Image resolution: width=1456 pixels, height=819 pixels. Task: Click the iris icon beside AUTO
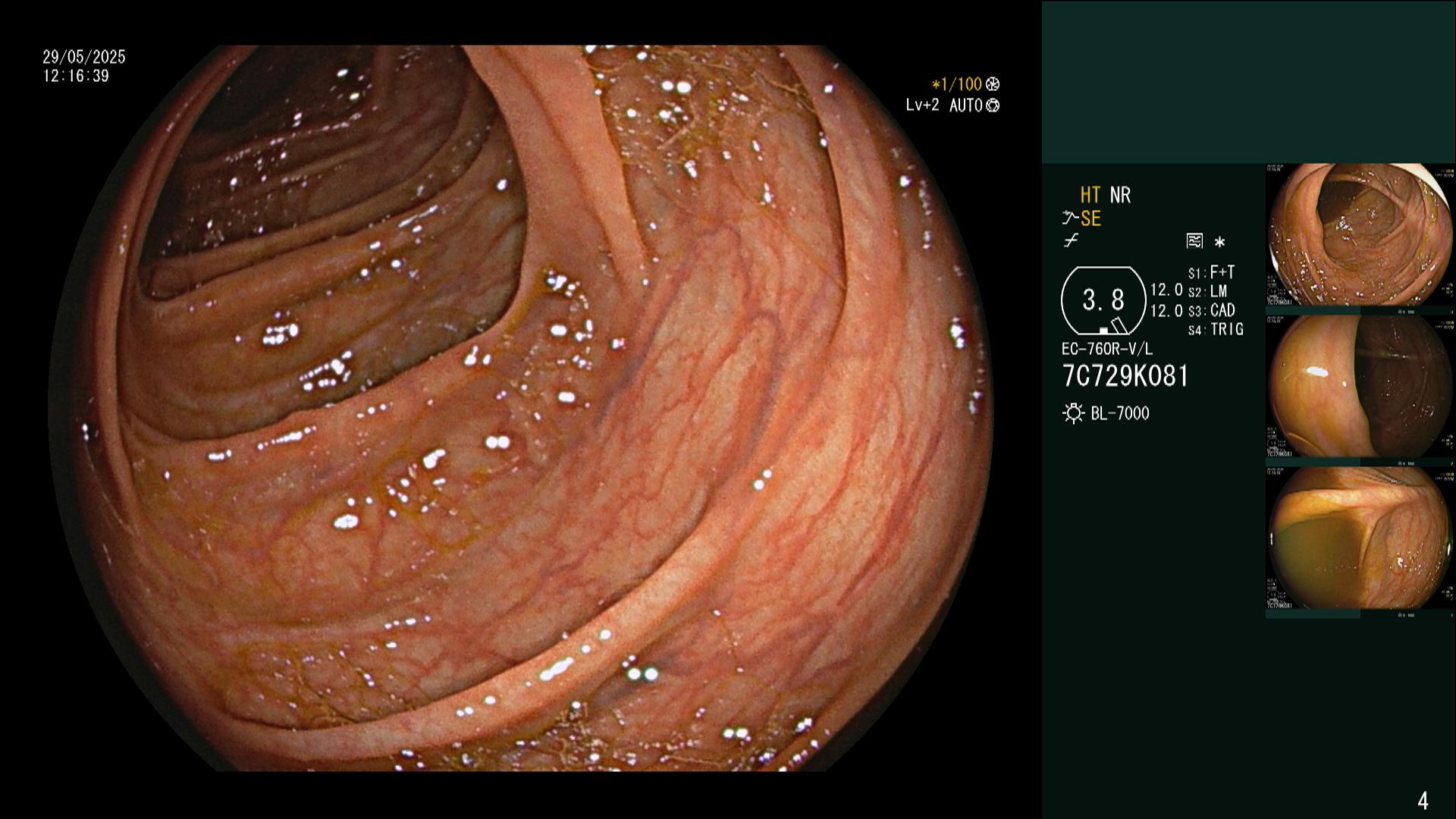point(993,105)
